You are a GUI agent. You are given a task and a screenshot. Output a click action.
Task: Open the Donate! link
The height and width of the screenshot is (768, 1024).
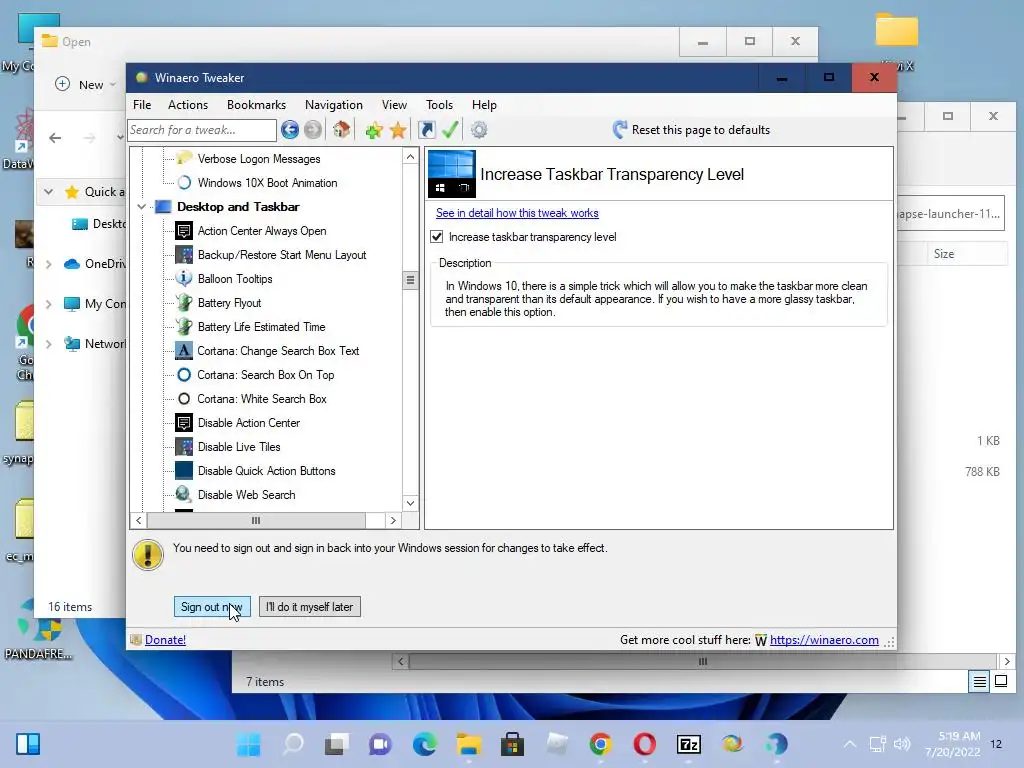point(165,640)
